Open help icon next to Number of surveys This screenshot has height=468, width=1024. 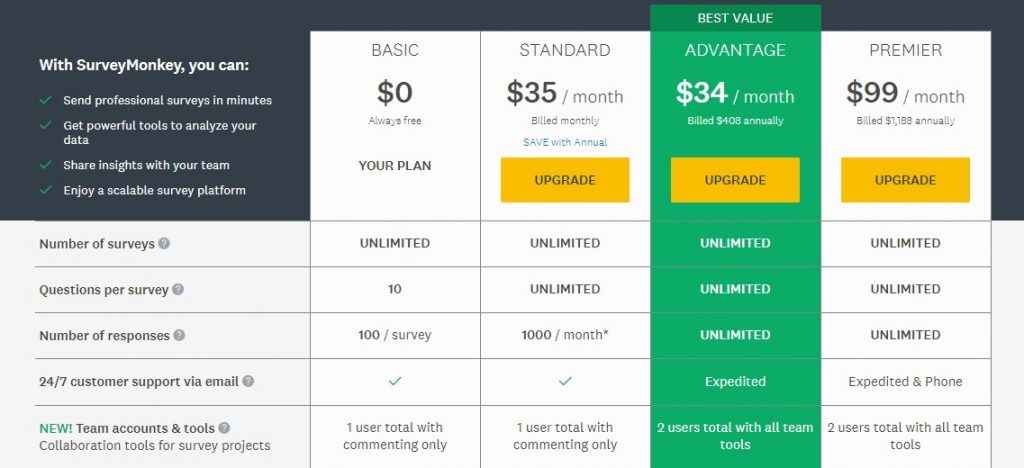[x=164, y=243]
